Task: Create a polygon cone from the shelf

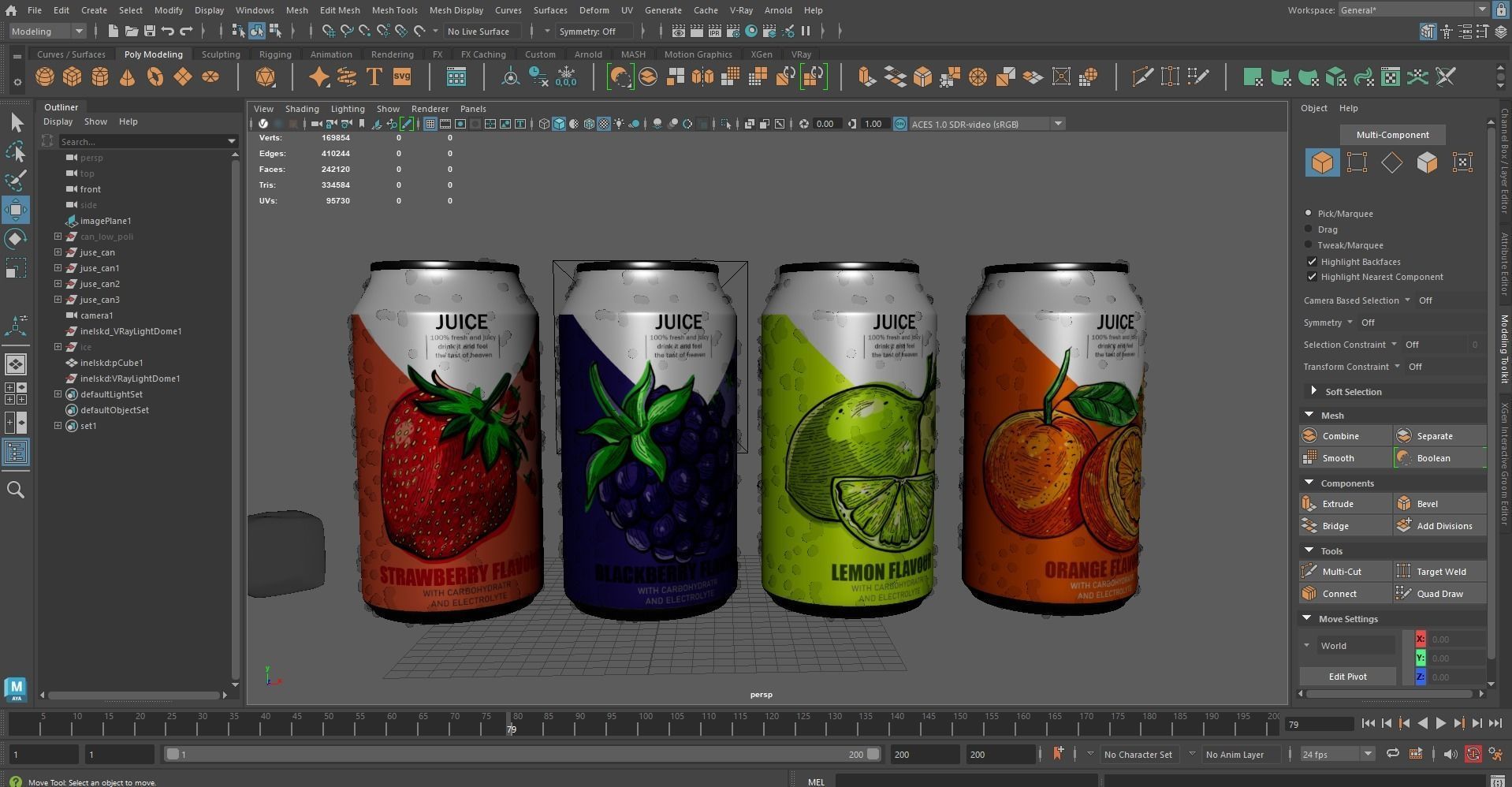Action: [x=127, y=77]
